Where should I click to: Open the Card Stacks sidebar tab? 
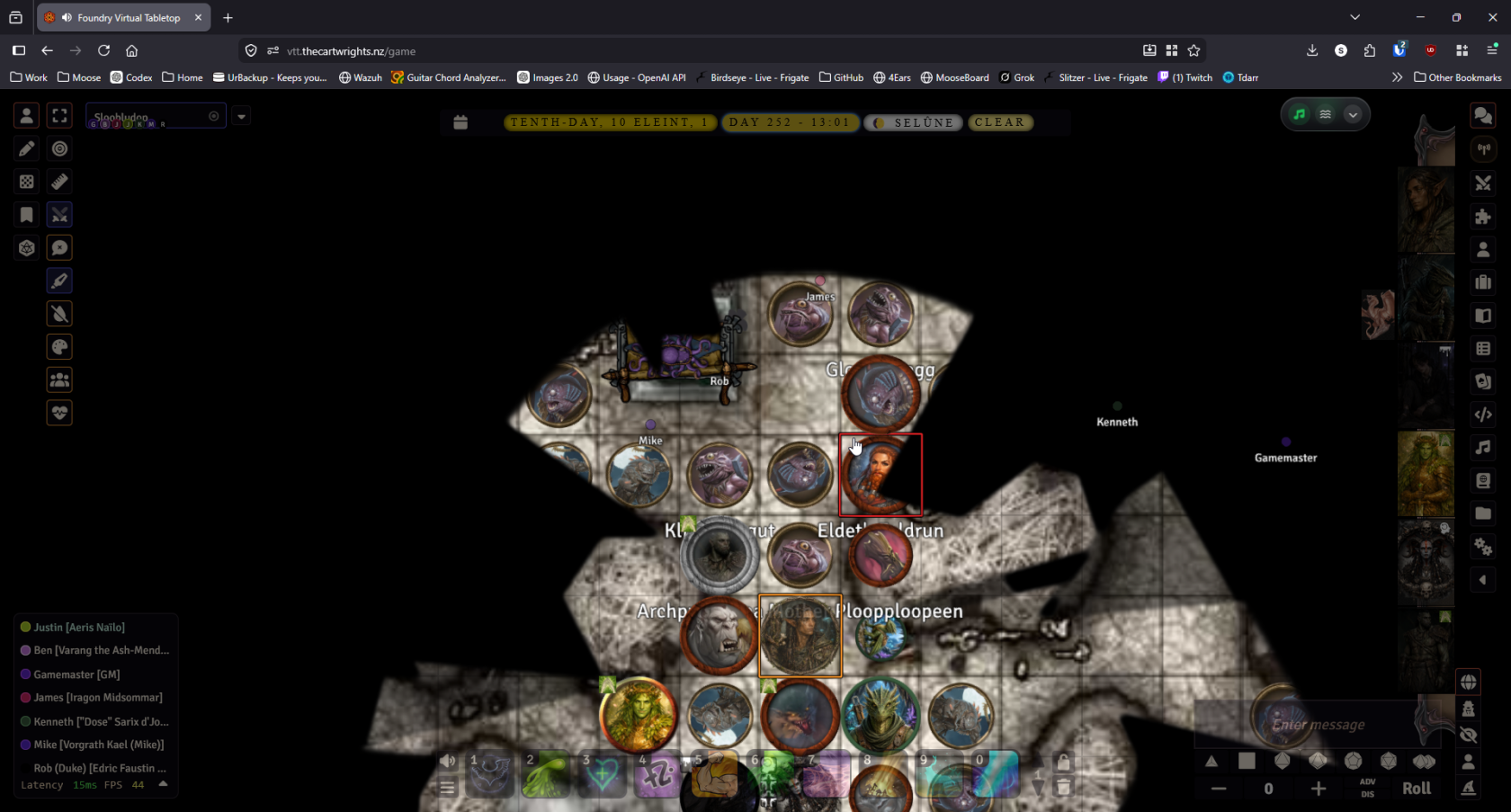pyautogui.click(x=1483, y=381)
